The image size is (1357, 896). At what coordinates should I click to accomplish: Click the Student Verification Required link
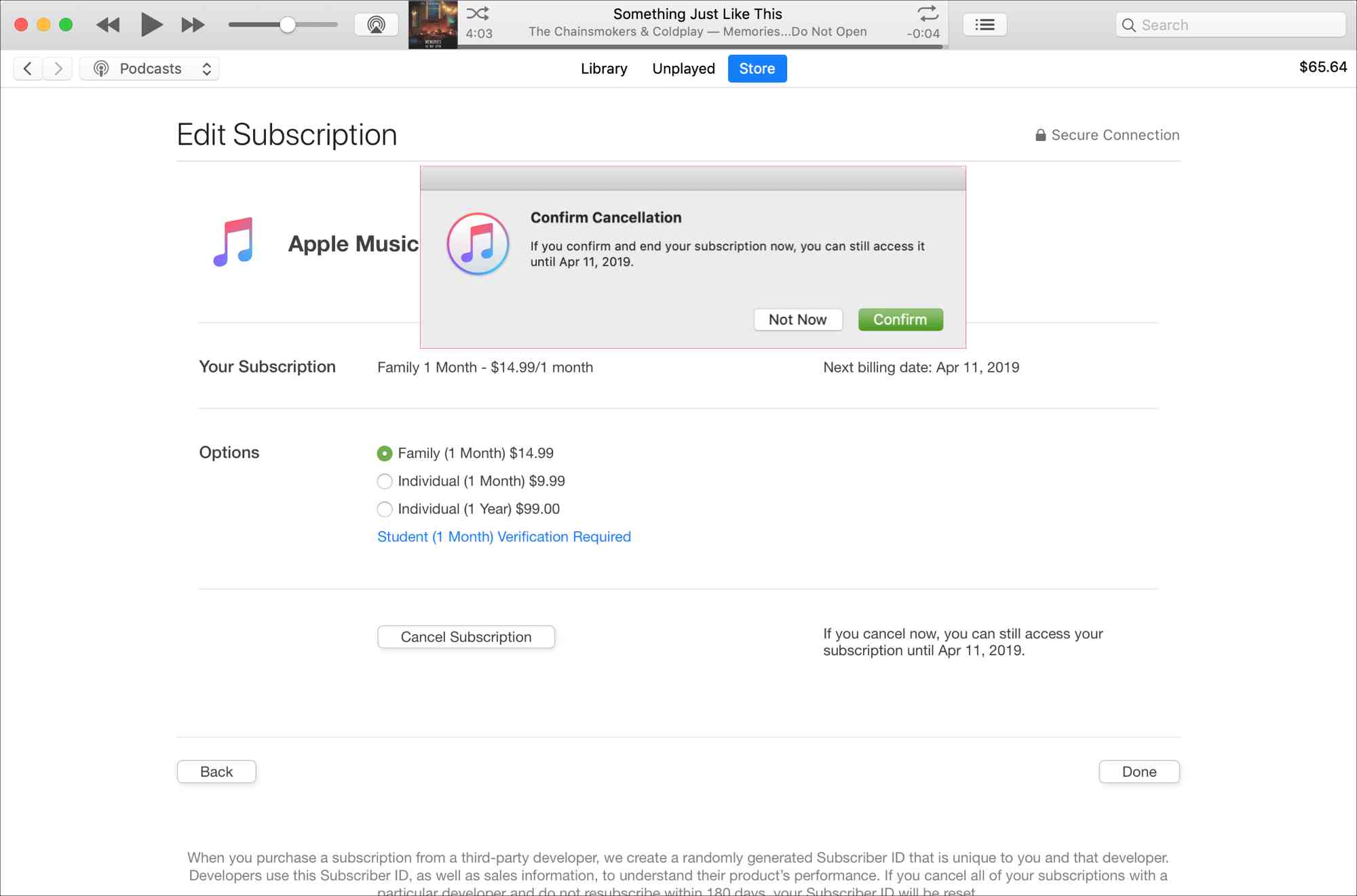(x=504, y=537)
